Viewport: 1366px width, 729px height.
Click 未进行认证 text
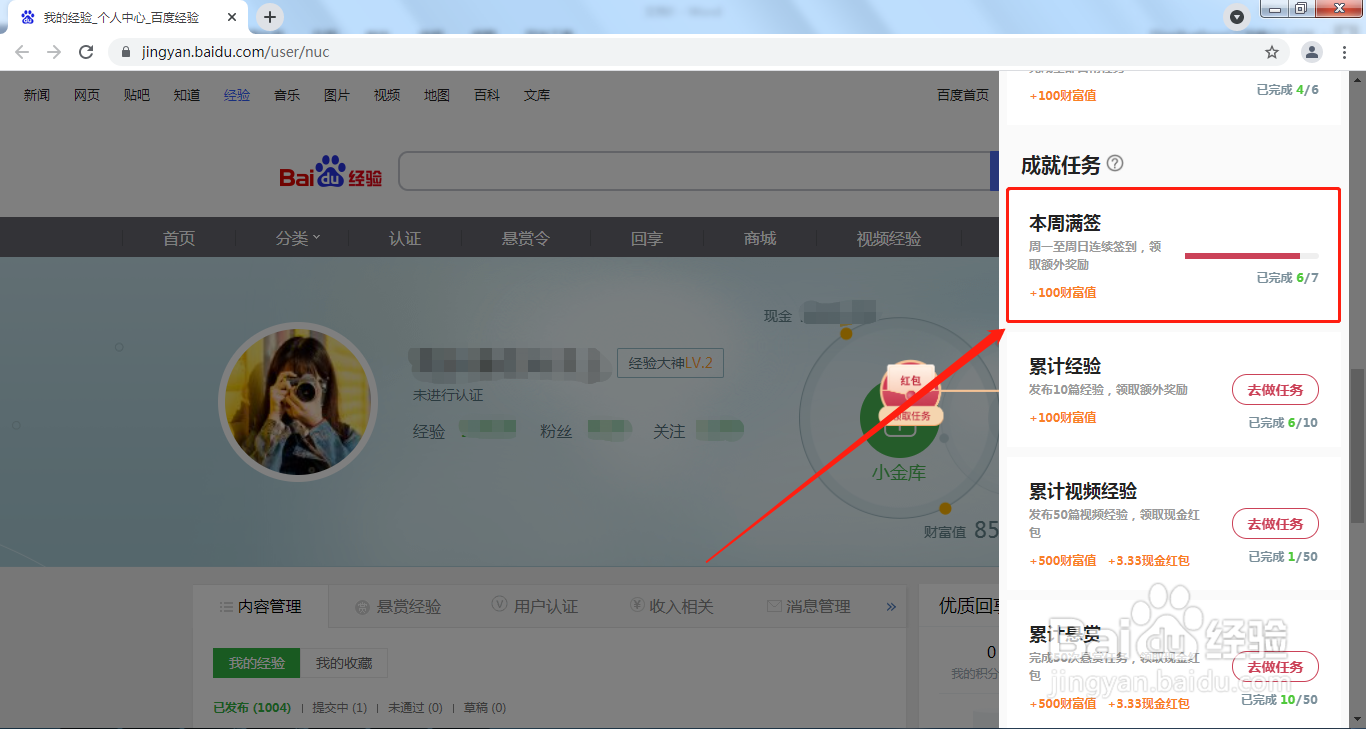pyautogui.click(x=448, y=395)
